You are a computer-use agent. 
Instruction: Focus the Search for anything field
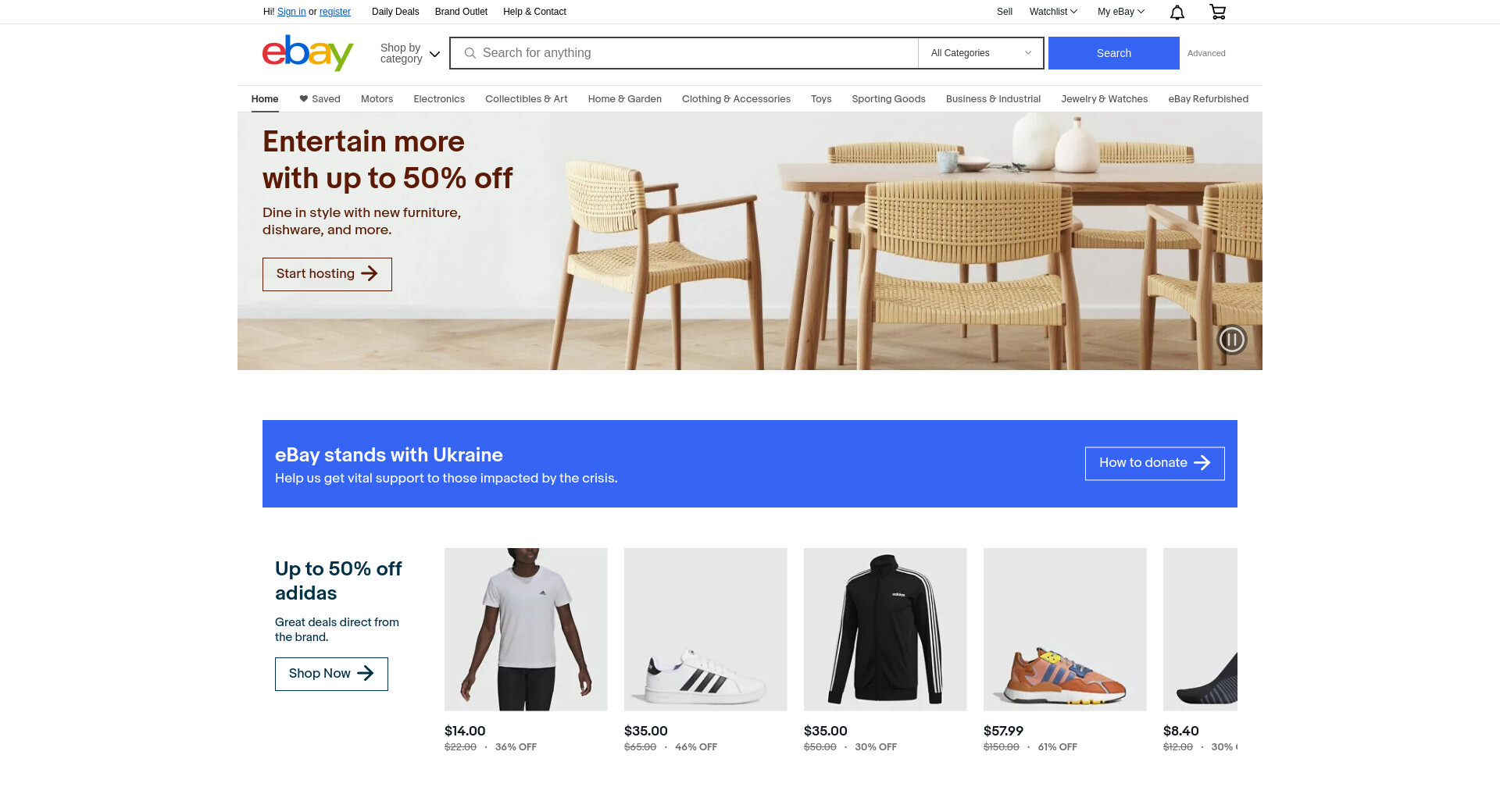pos(684,53)
